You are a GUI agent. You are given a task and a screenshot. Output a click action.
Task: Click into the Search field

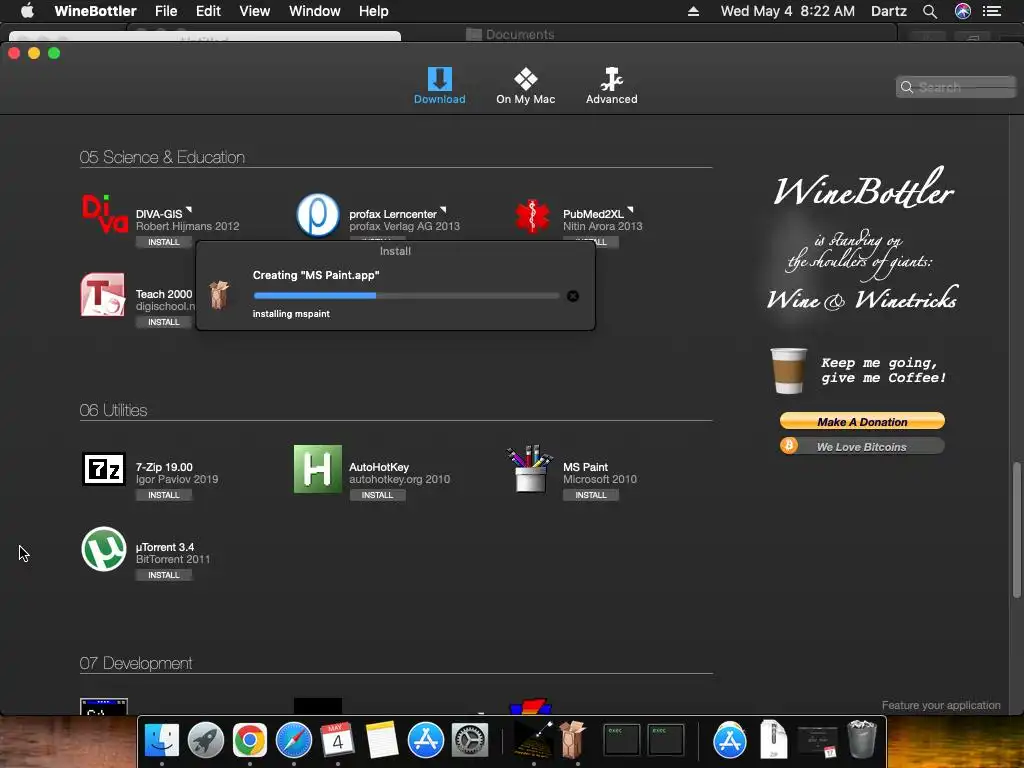click(955, 87)
